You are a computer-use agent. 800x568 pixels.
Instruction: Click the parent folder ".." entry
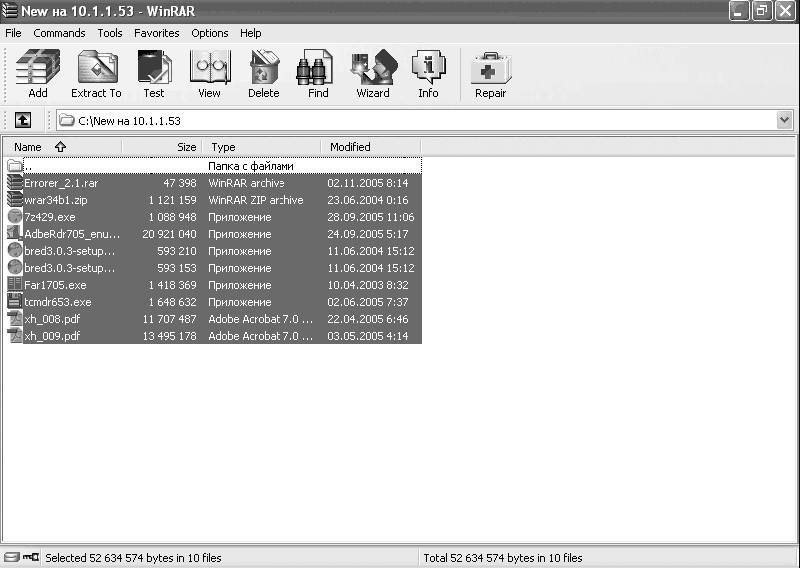[x=28, y=166]
